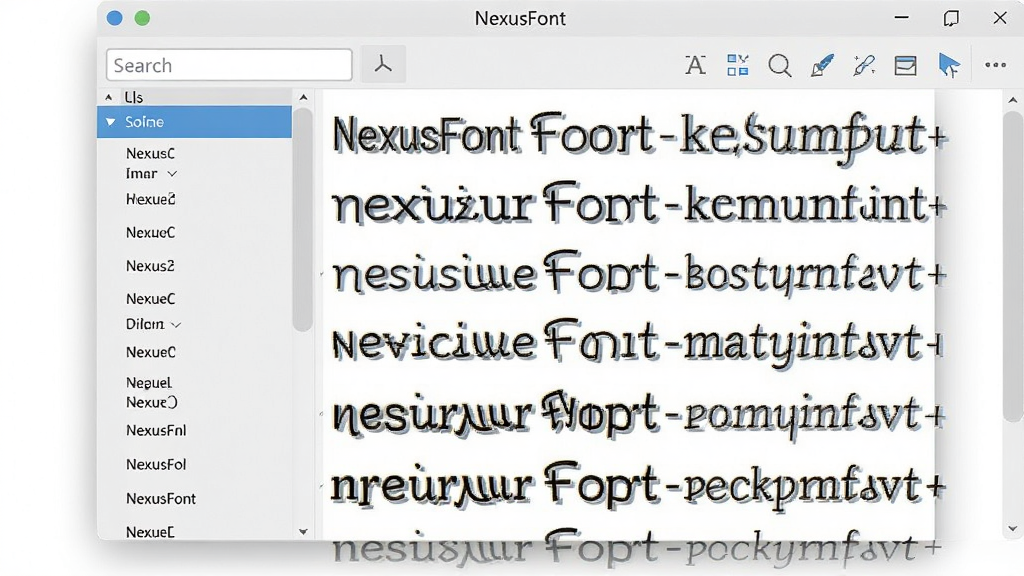The width and height of the screenshot is (1024, 576).
Task: Select the blue pen tool icon
Action: 822,65
